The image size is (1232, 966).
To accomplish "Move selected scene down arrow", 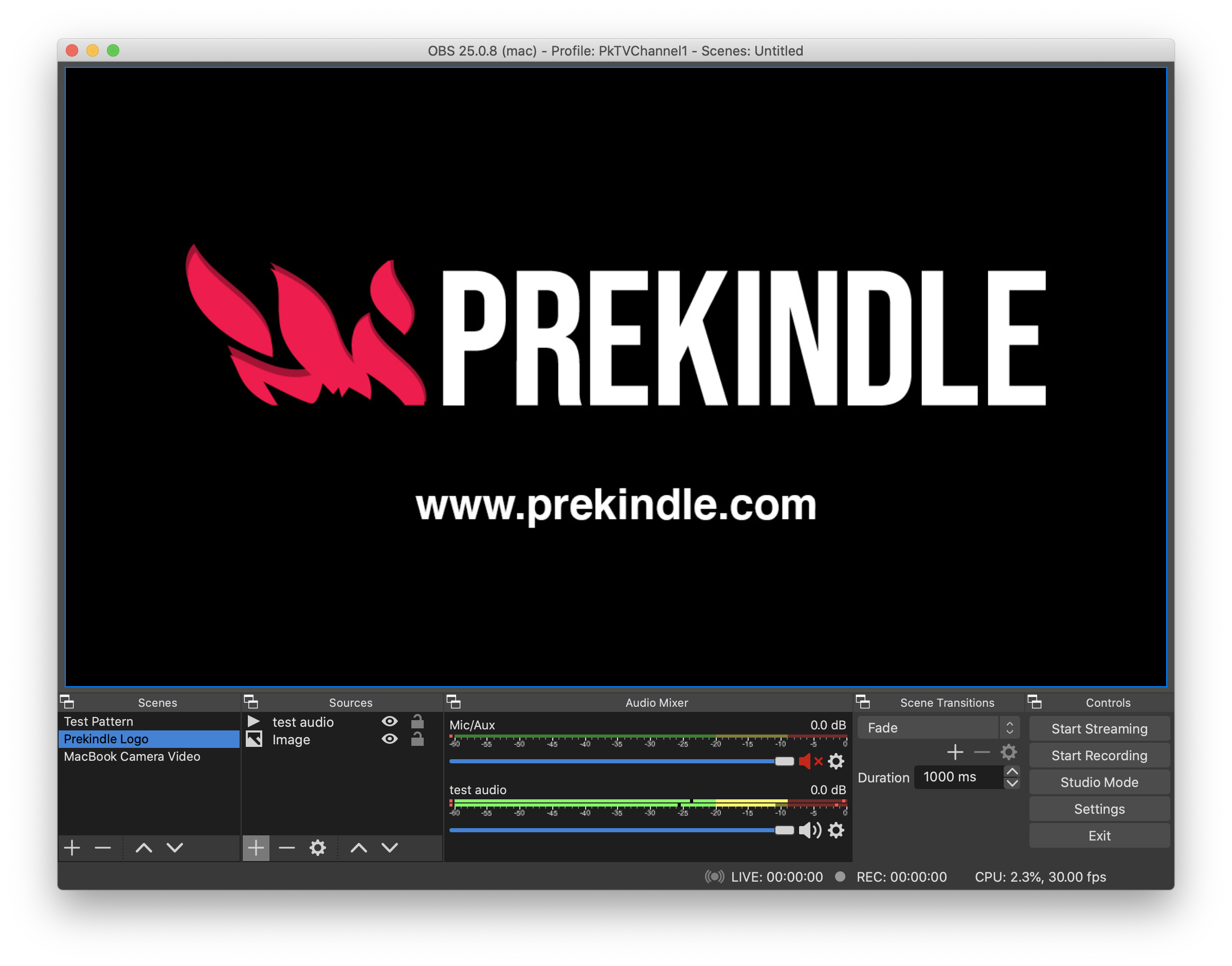I will [175, 847].
